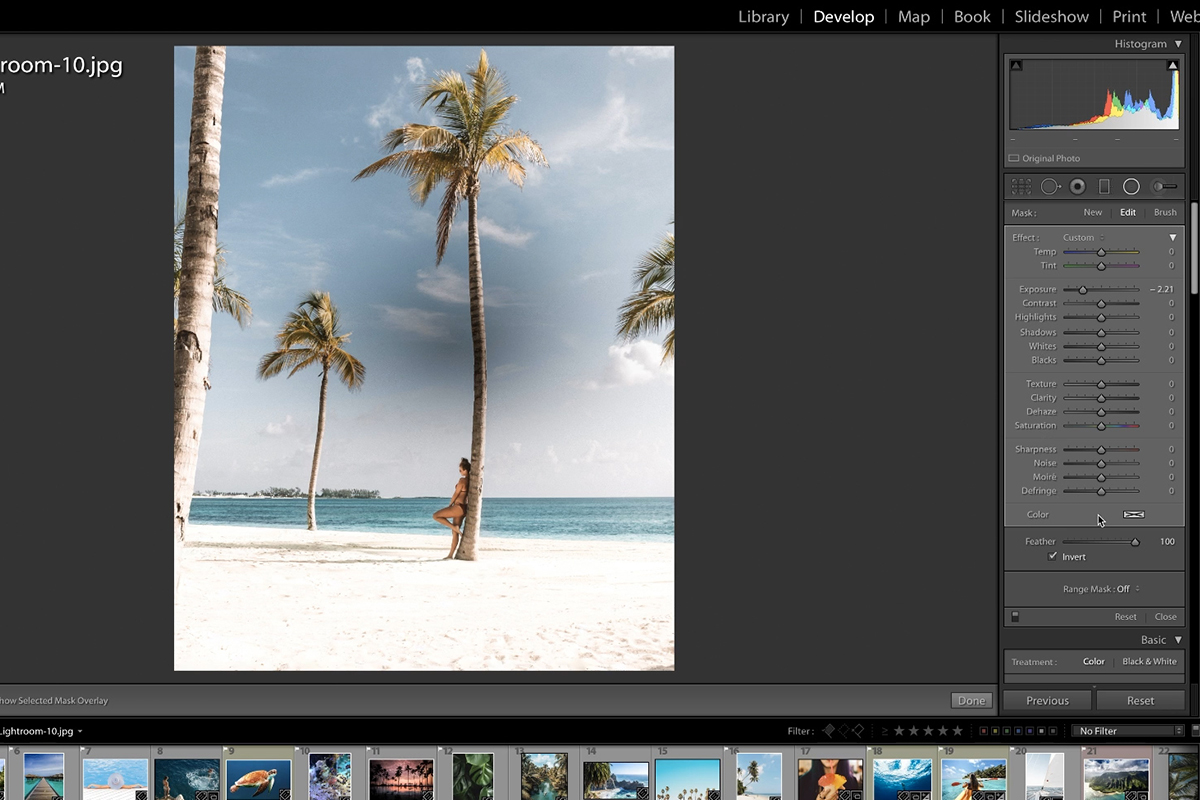Select the sea turtle thumbnail in filmstrip
This screenshot has width=1200, height=800.
pos(258,780)
